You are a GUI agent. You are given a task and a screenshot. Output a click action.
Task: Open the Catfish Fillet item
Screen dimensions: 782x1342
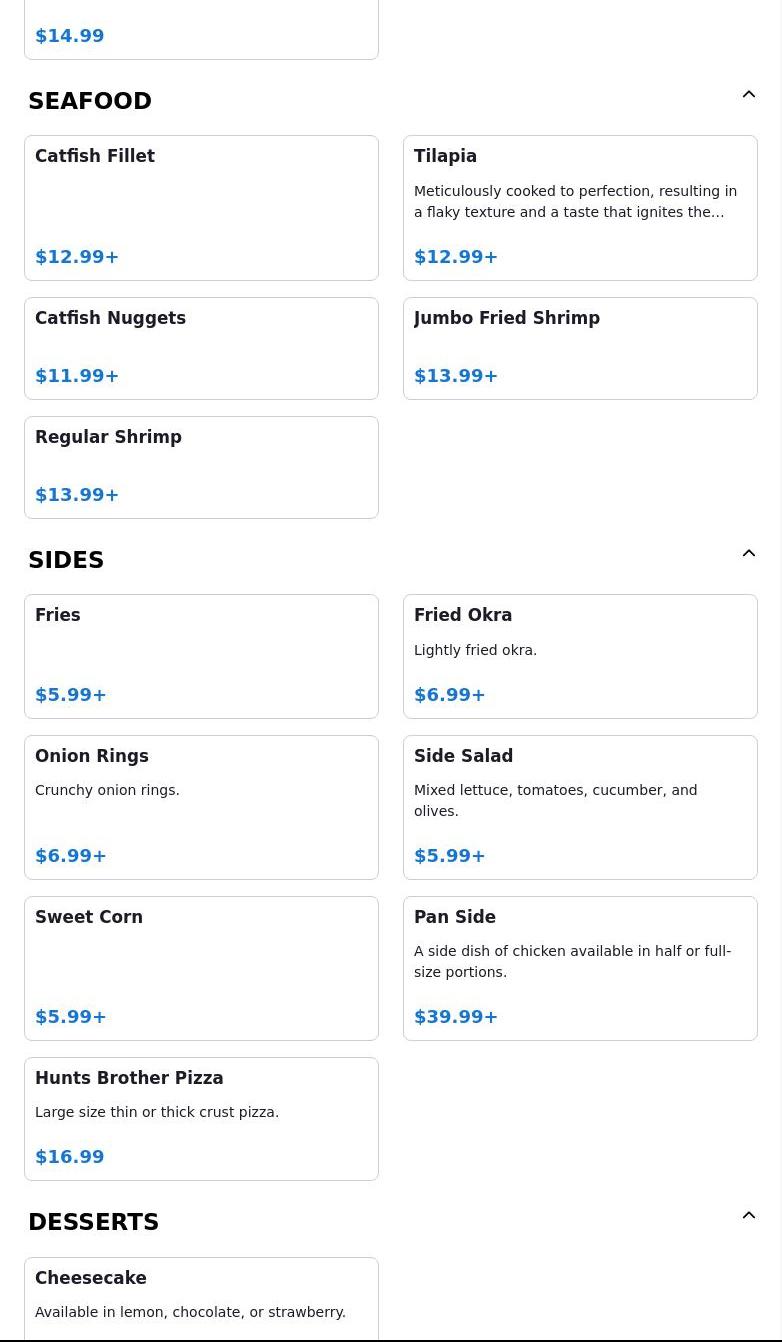pyautogui.click(x=201, y=208)
